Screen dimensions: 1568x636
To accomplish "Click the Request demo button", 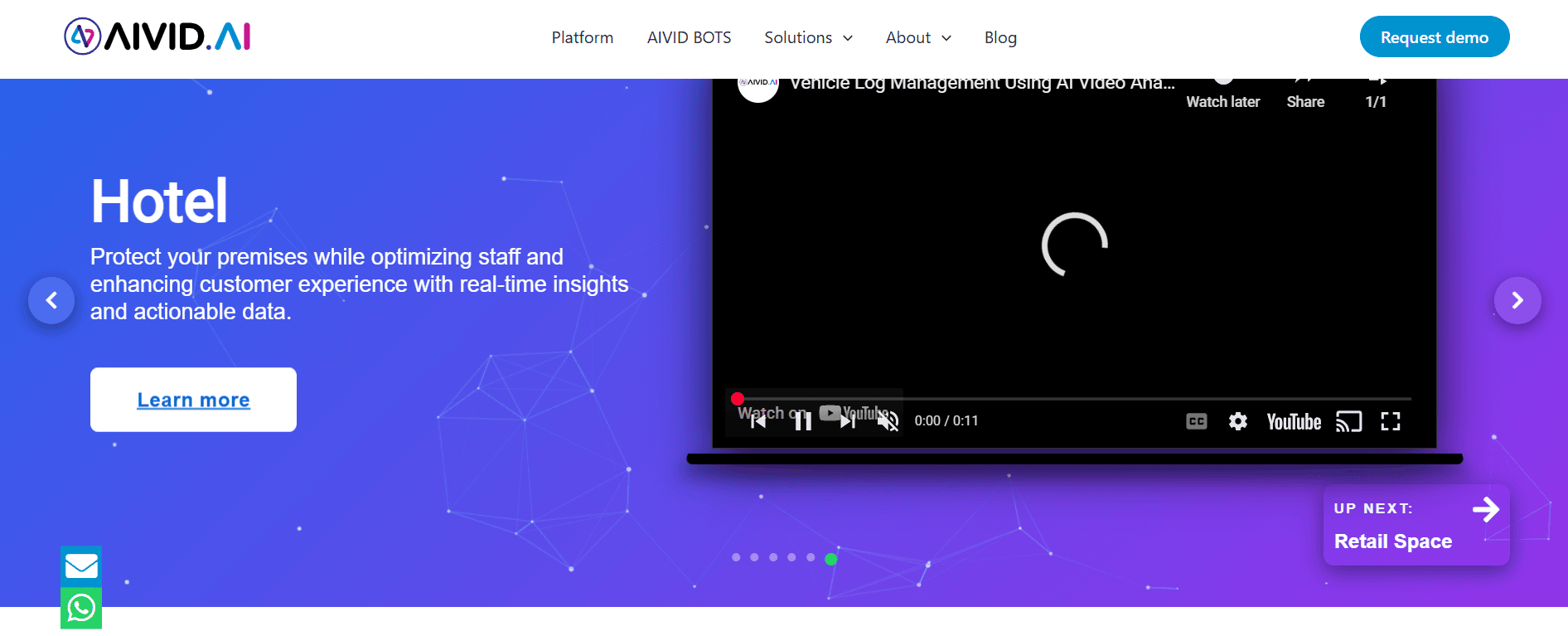I will pyautogui.click(x=1434, y=37).
